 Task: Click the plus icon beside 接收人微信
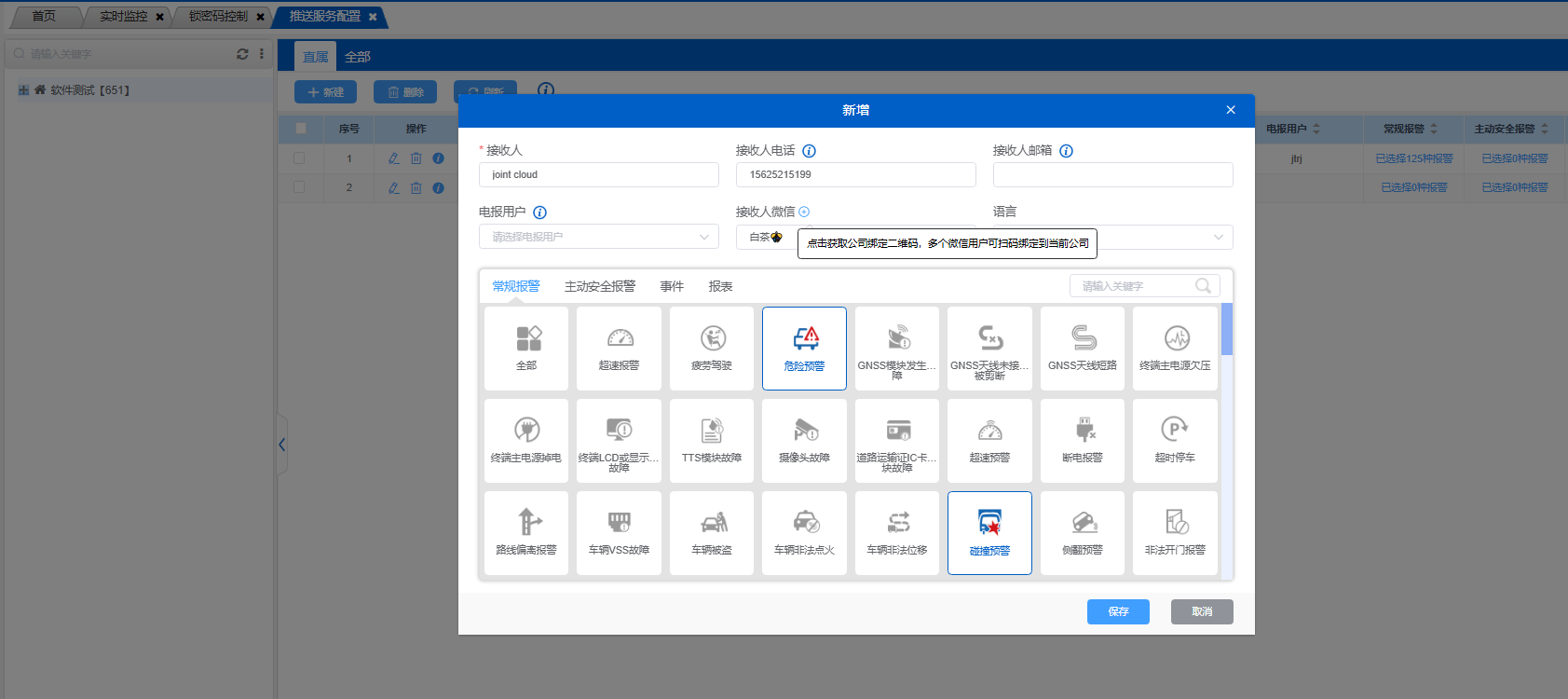tap(804, 212)
